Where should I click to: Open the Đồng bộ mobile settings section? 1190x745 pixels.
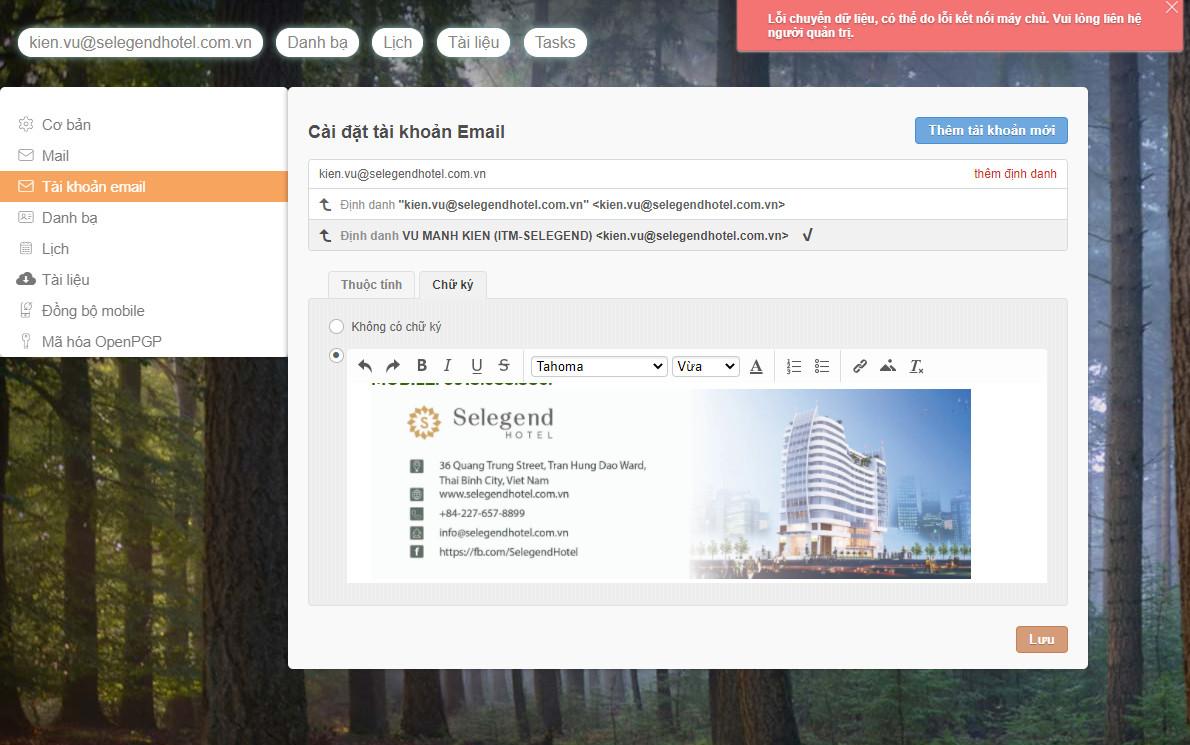click(144, 310)
